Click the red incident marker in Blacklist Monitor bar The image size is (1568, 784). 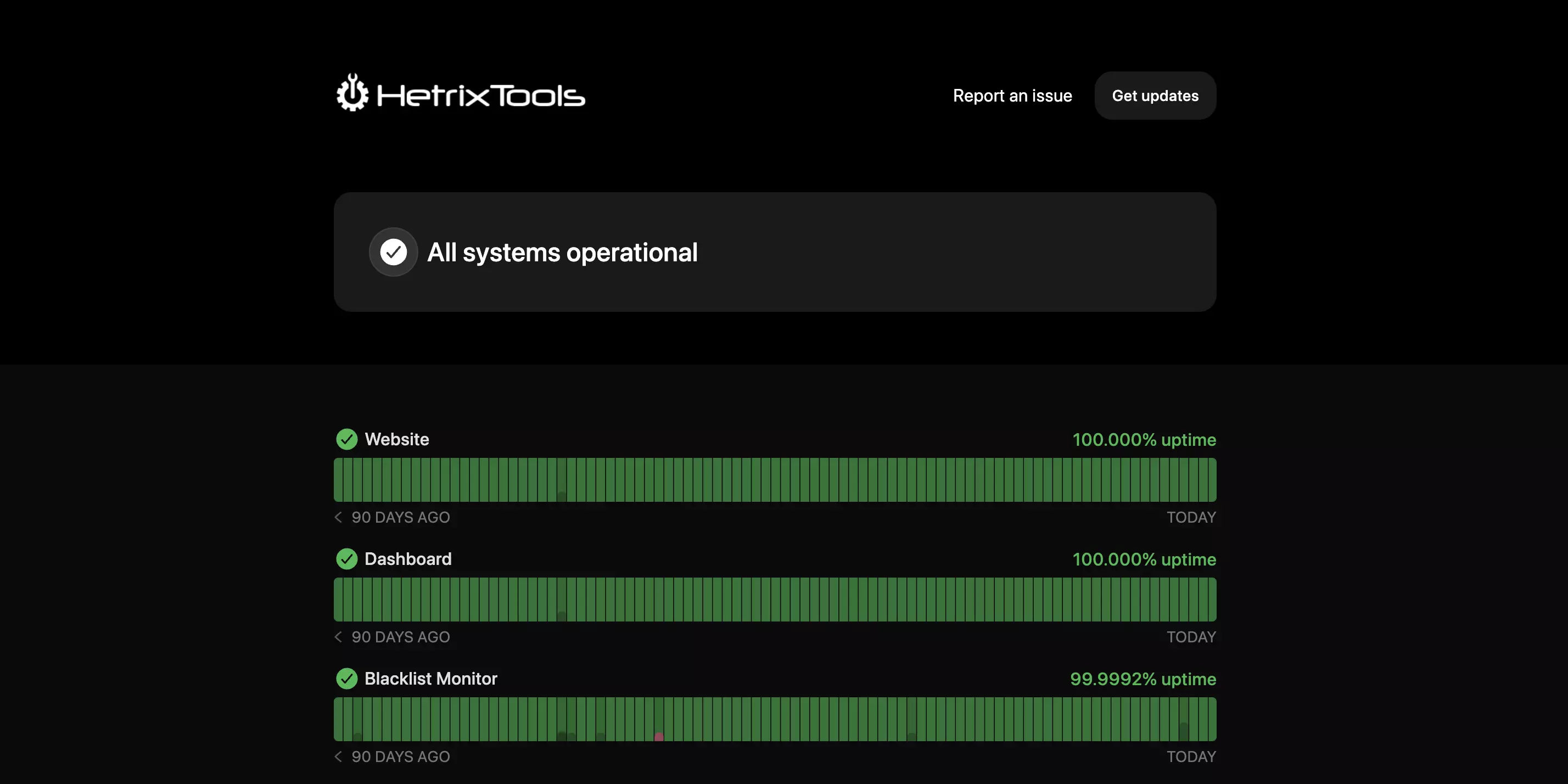659,737
